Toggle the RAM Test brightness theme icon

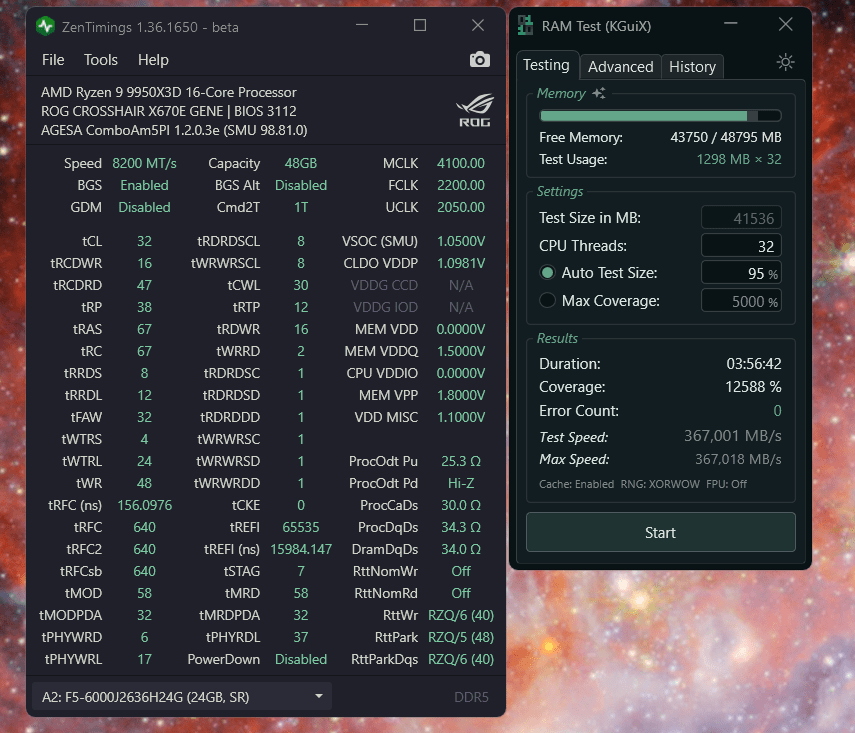tap(785, 62)
